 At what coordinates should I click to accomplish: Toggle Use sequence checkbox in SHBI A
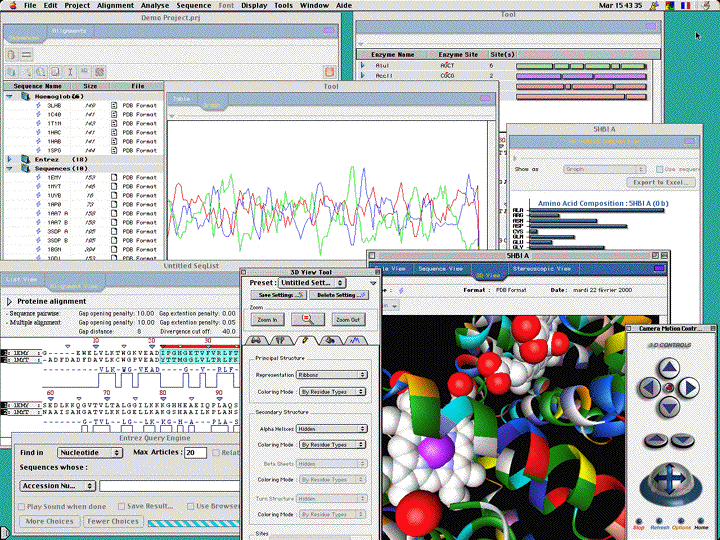659,170
